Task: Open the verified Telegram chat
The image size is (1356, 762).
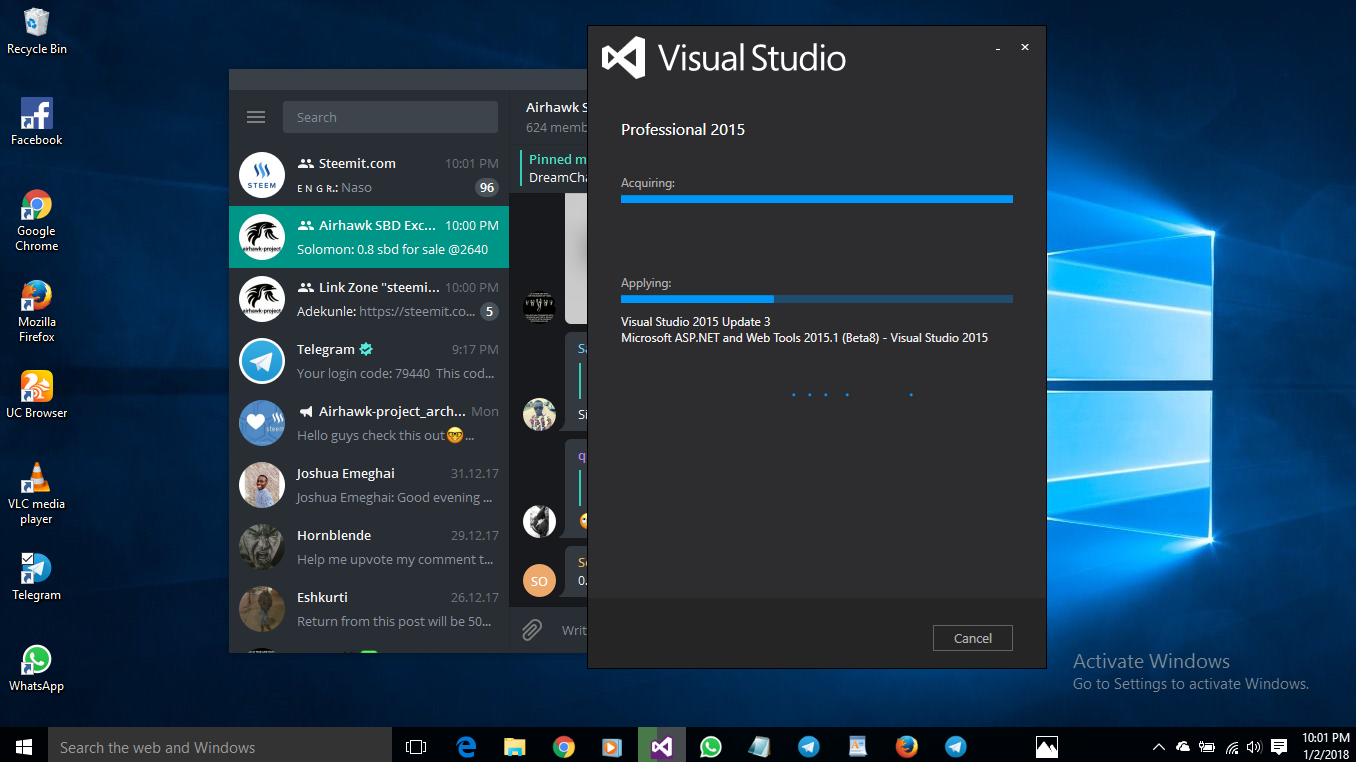Action: [369, 361]
